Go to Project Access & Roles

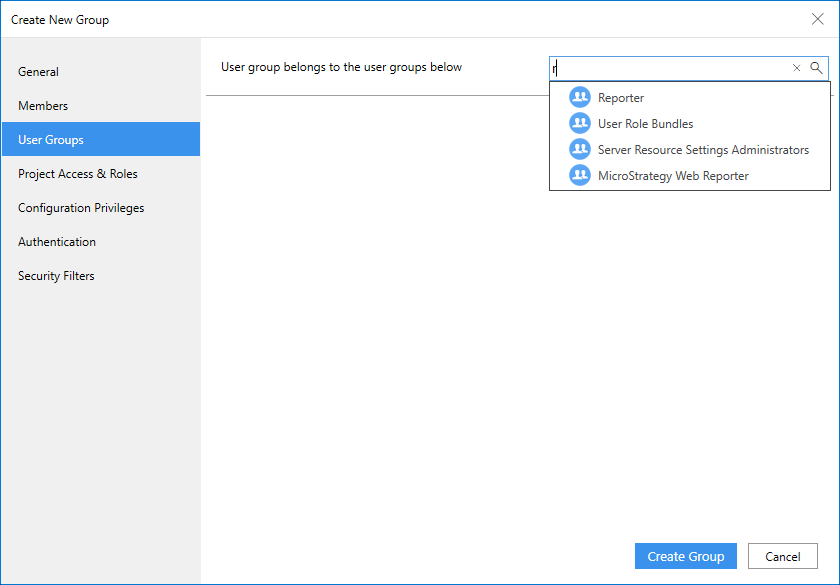[x=78, y=174]
